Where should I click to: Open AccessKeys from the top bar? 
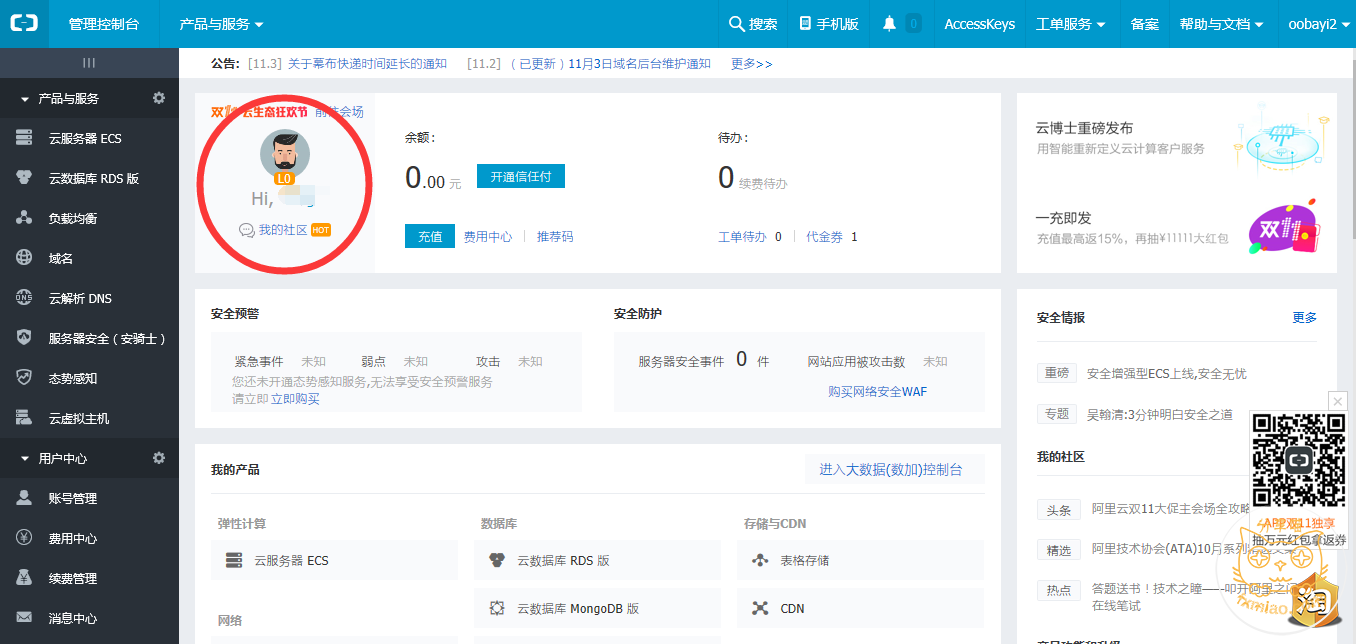pos(980,24)
